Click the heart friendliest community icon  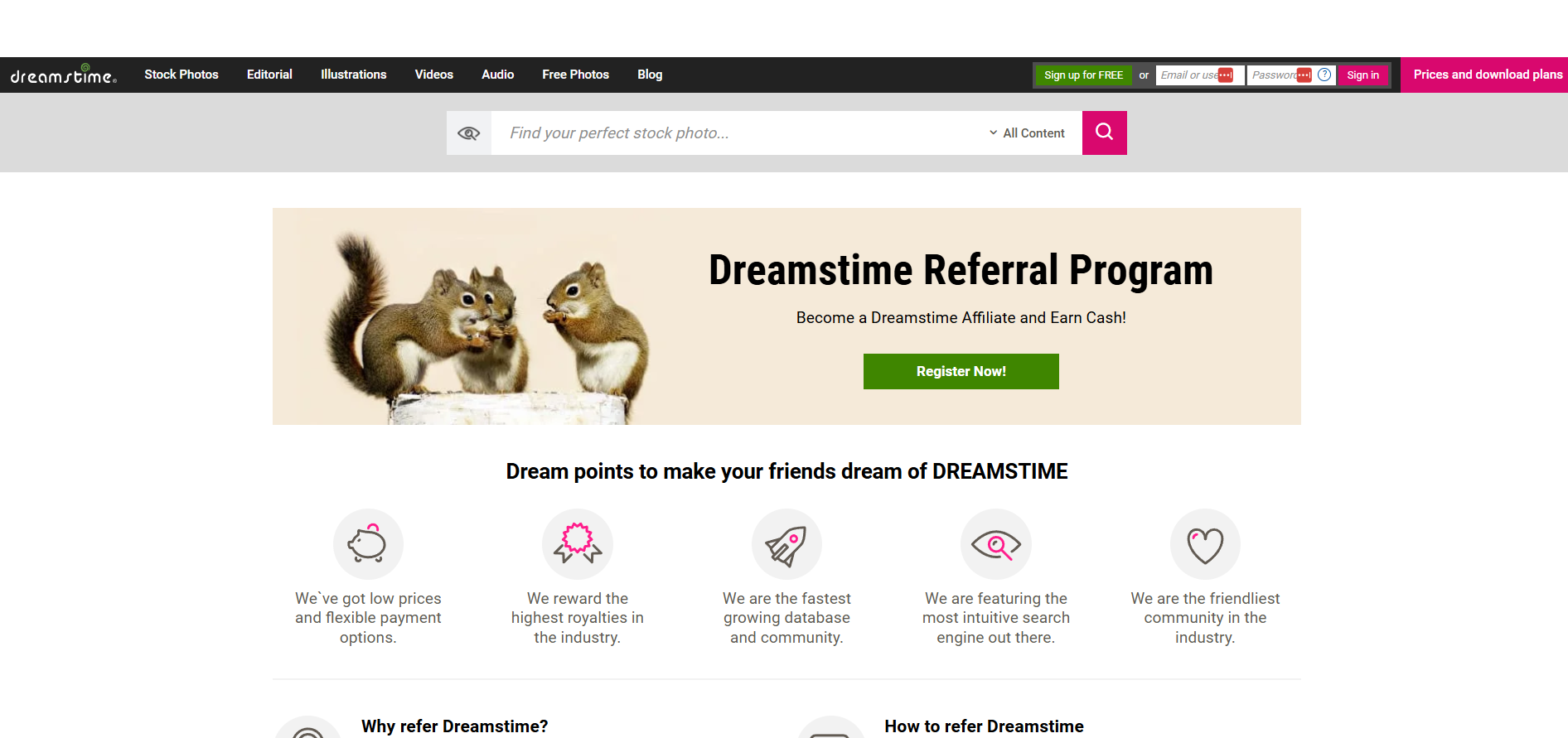click(1205, 544)
